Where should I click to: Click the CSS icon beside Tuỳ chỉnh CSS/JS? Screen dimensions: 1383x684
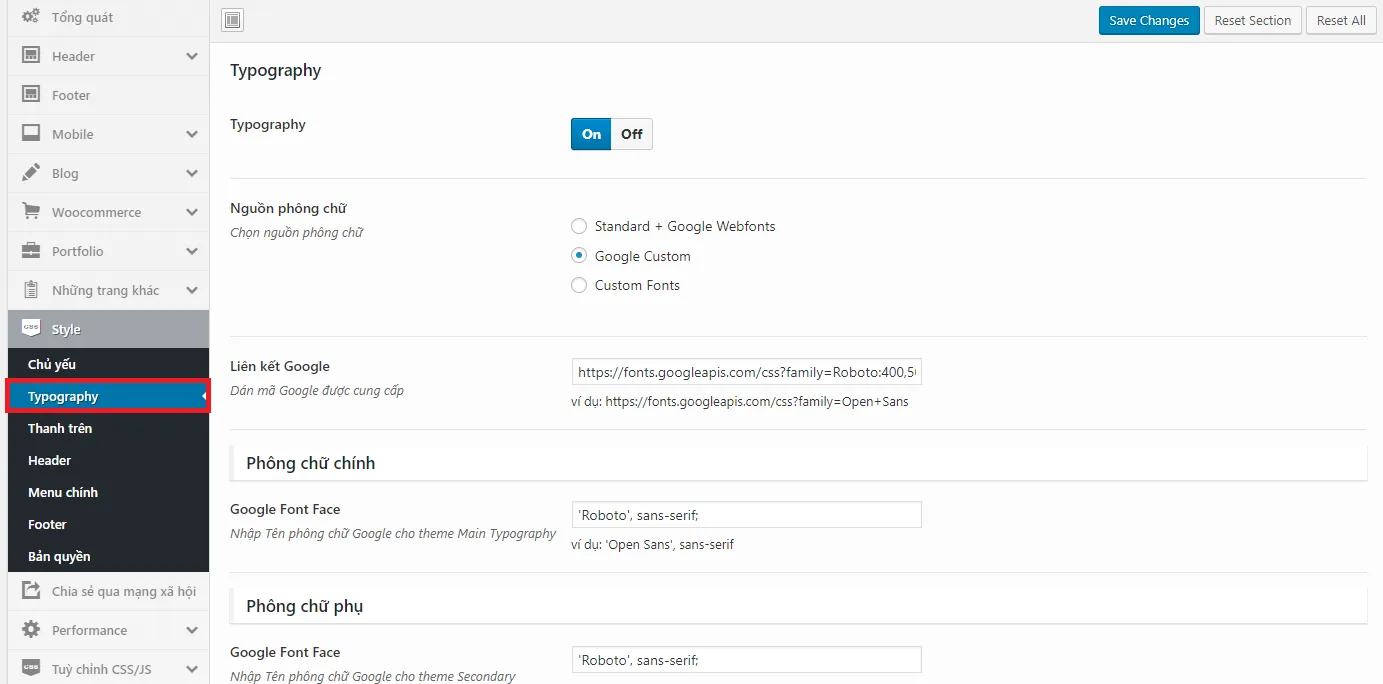pyautogui.click(x=31, y=669)
